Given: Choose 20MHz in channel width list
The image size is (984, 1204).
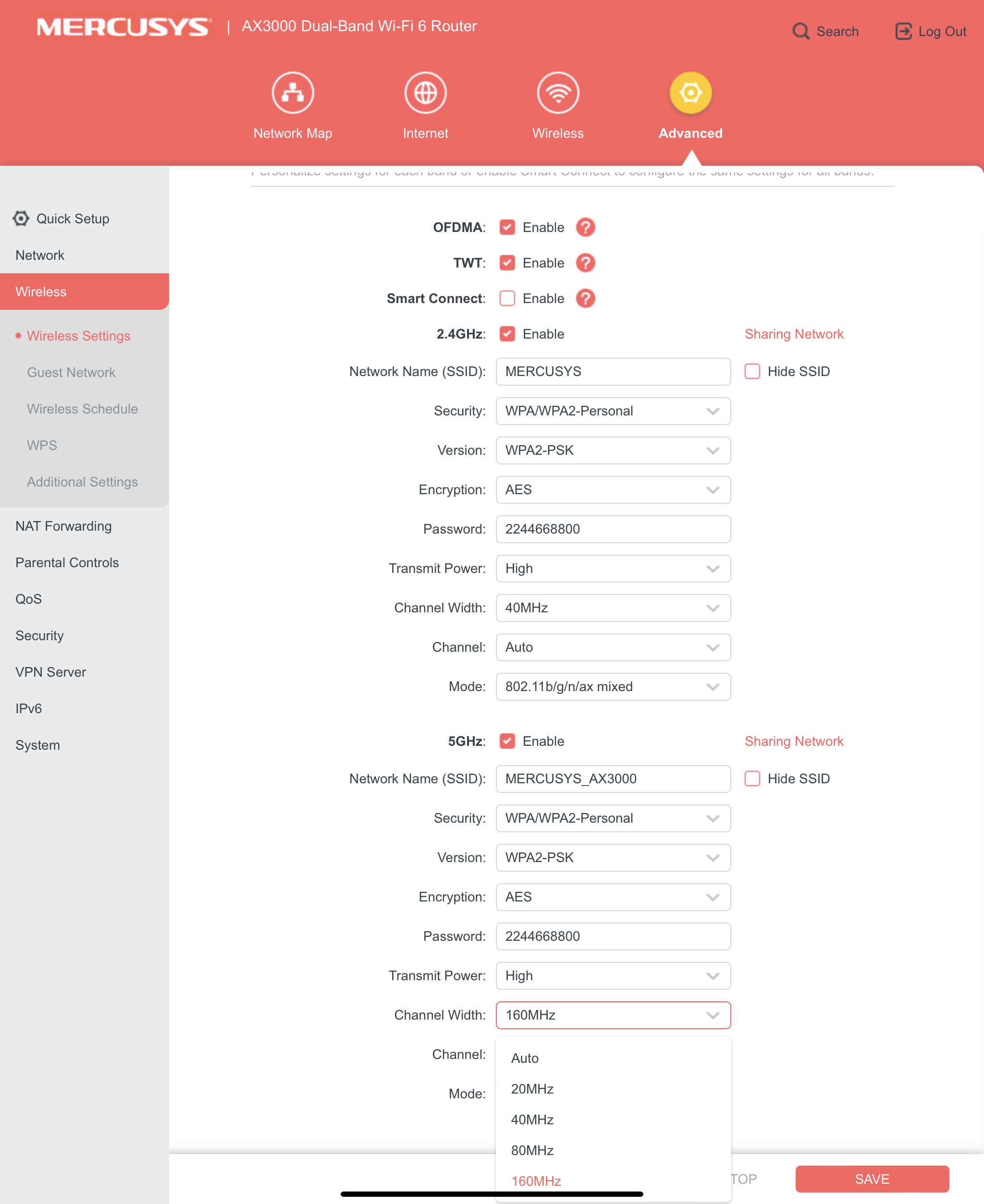Looking at the screenshot, I should (613, 1089).
